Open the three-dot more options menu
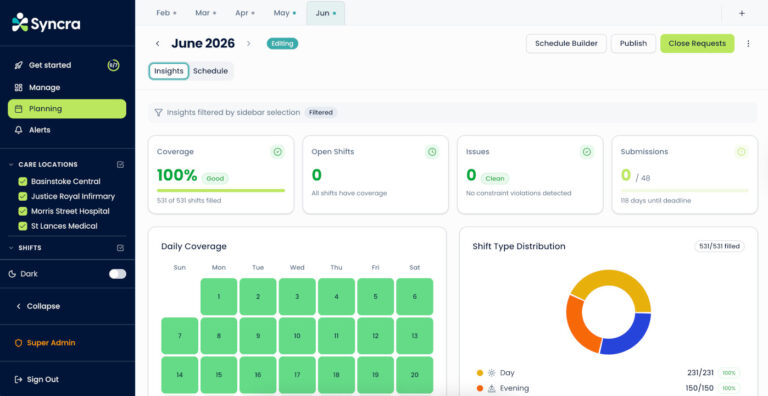Viewport: 768px width, 396px height. [748, 44]
